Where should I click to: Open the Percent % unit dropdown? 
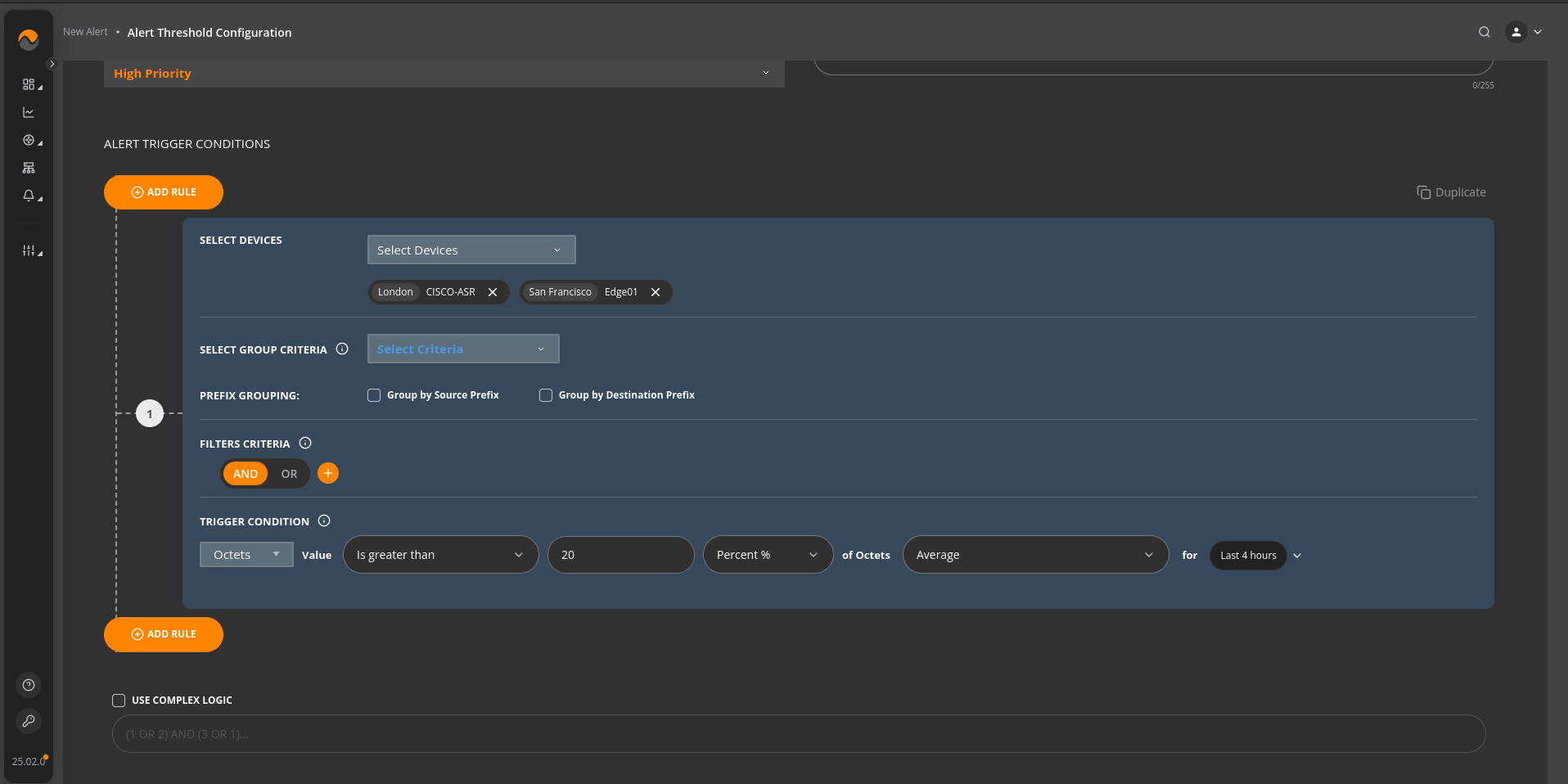click(768, 555)
